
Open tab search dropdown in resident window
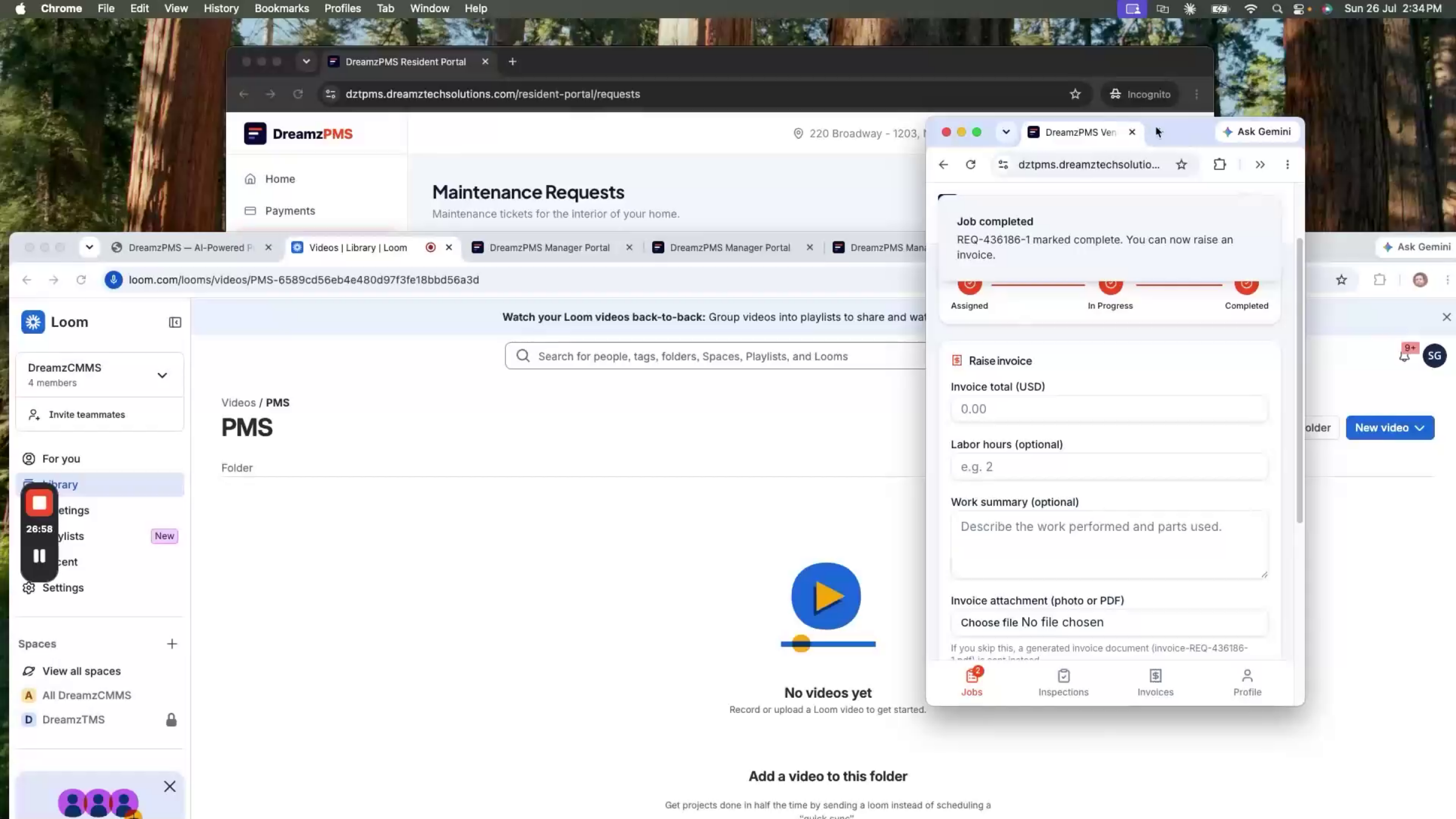(x=306, y=61)
